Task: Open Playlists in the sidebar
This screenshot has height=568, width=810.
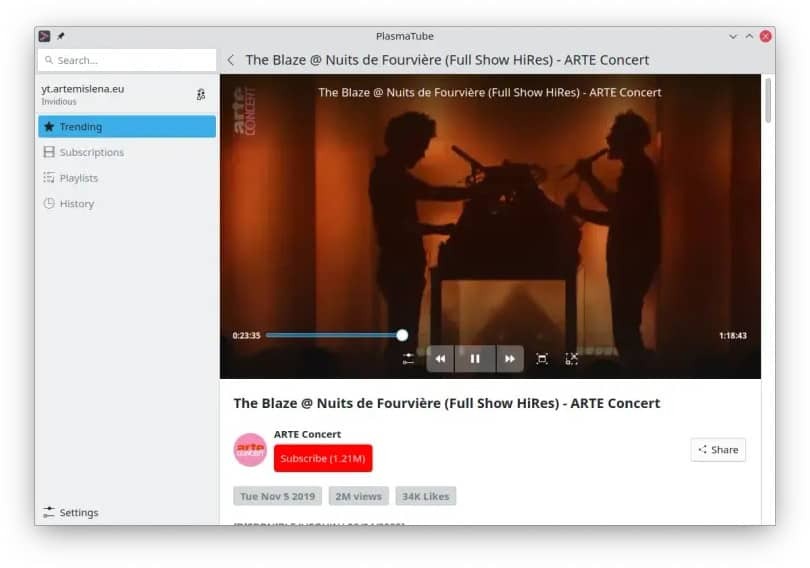Action: click(127, 178)
